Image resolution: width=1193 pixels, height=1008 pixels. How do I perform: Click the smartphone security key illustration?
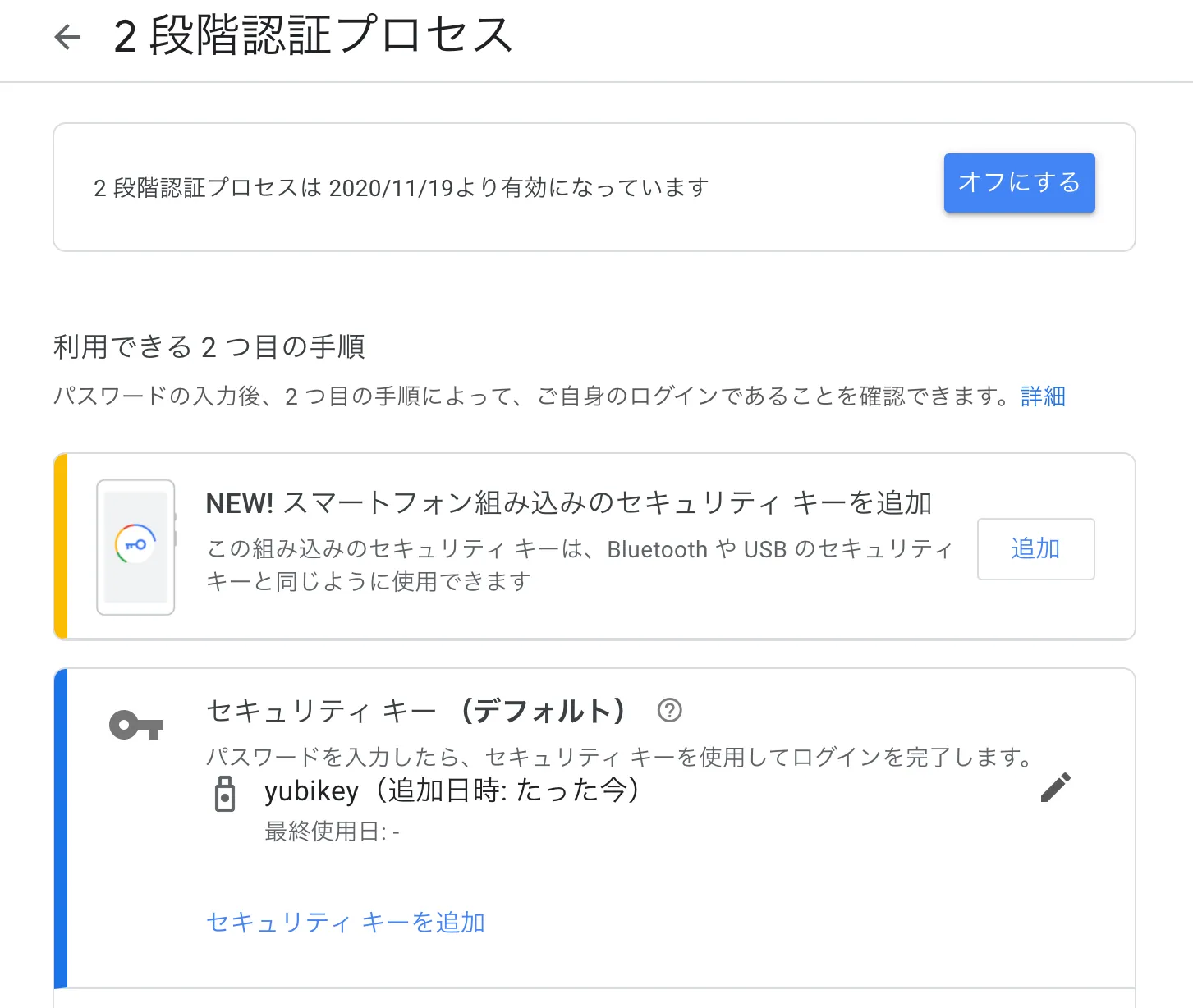pos(135,547)
